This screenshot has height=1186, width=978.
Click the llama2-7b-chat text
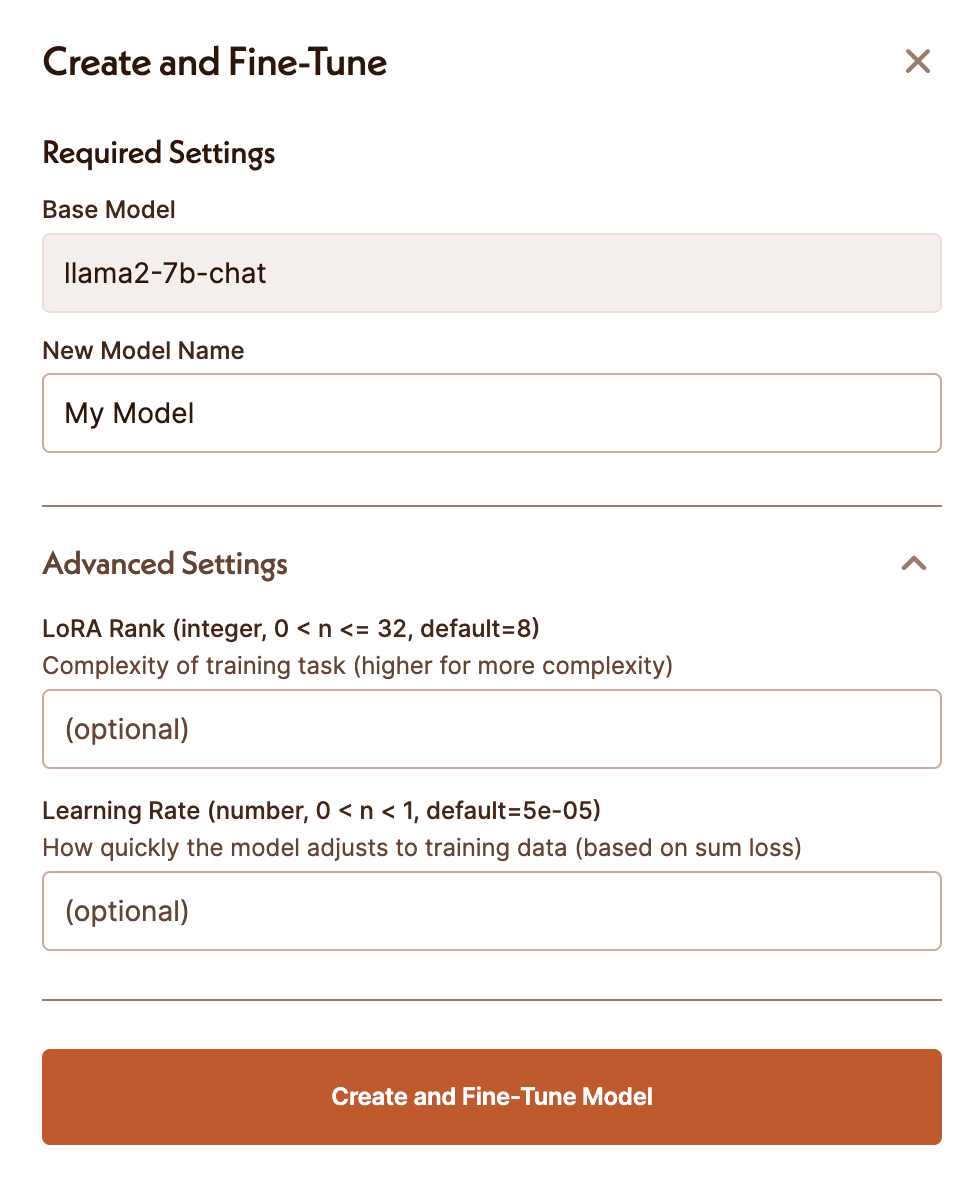click(166, 273)
